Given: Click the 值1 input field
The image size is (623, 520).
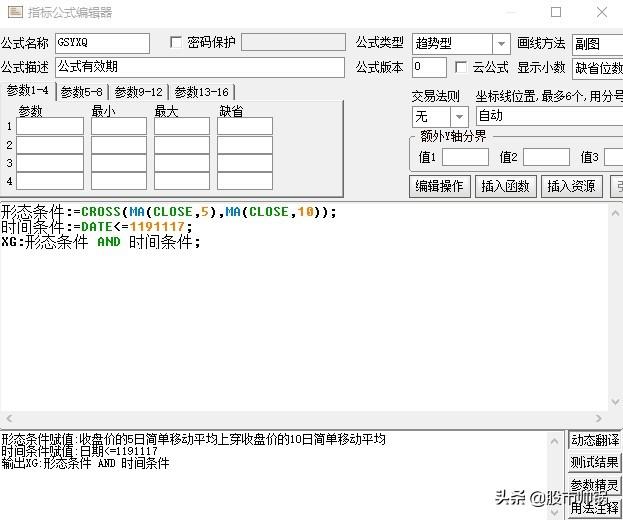Looking at the screenshot, I should coord(465,157).
